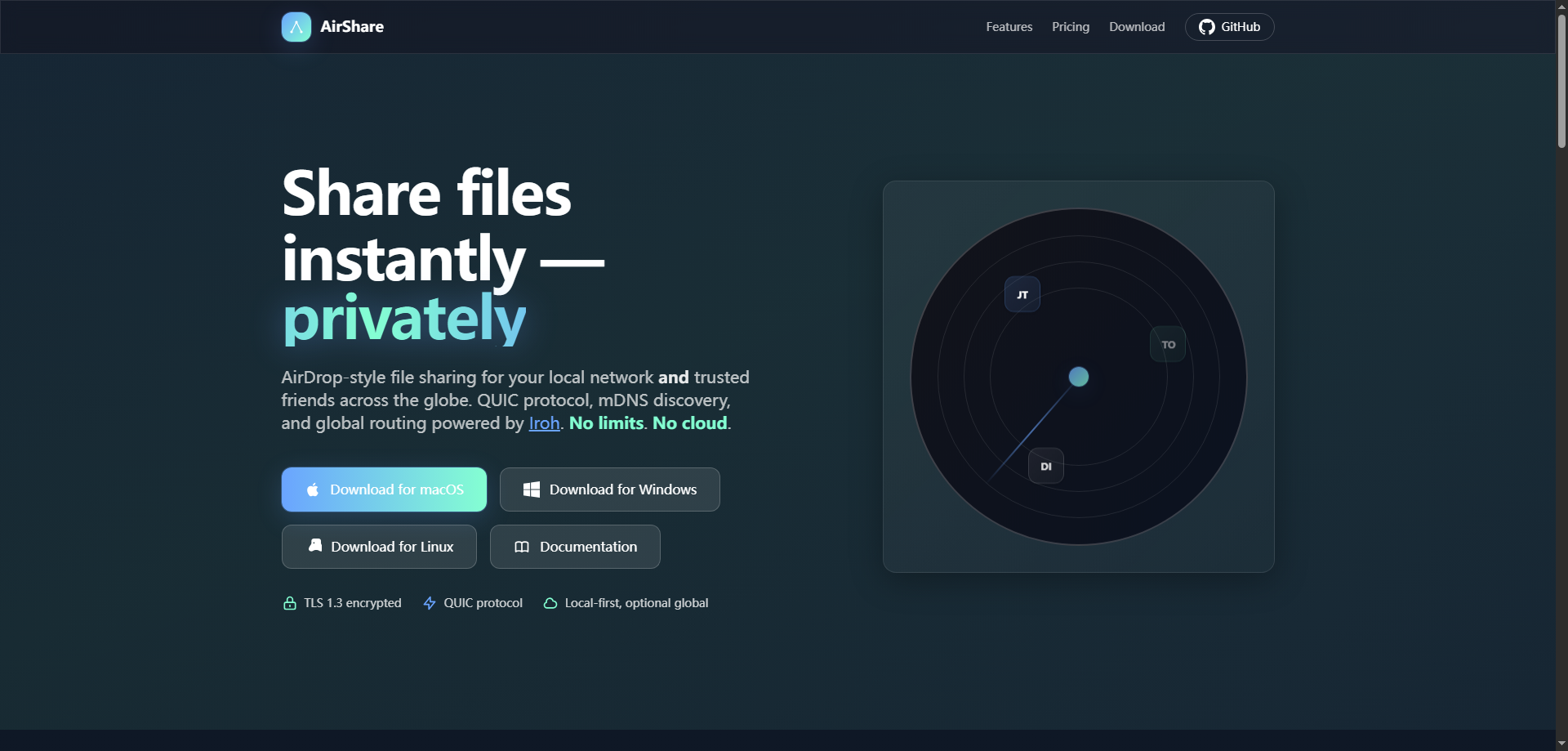The width and height of the screenshot is (1568, 751).
Task: Open the Download section from the navbar
Action: tap(1136, 26)
